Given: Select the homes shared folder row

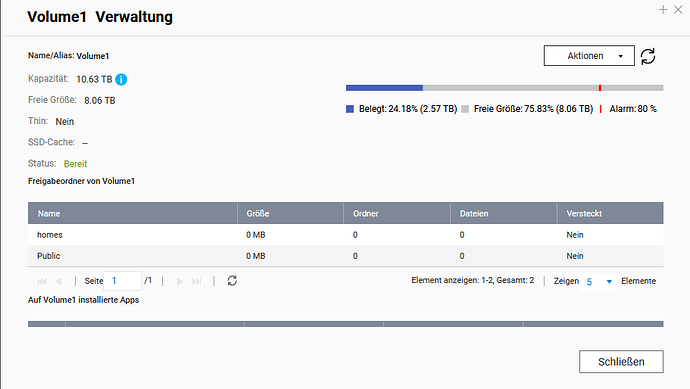Looking at the screenshot, I should (345, 235).
